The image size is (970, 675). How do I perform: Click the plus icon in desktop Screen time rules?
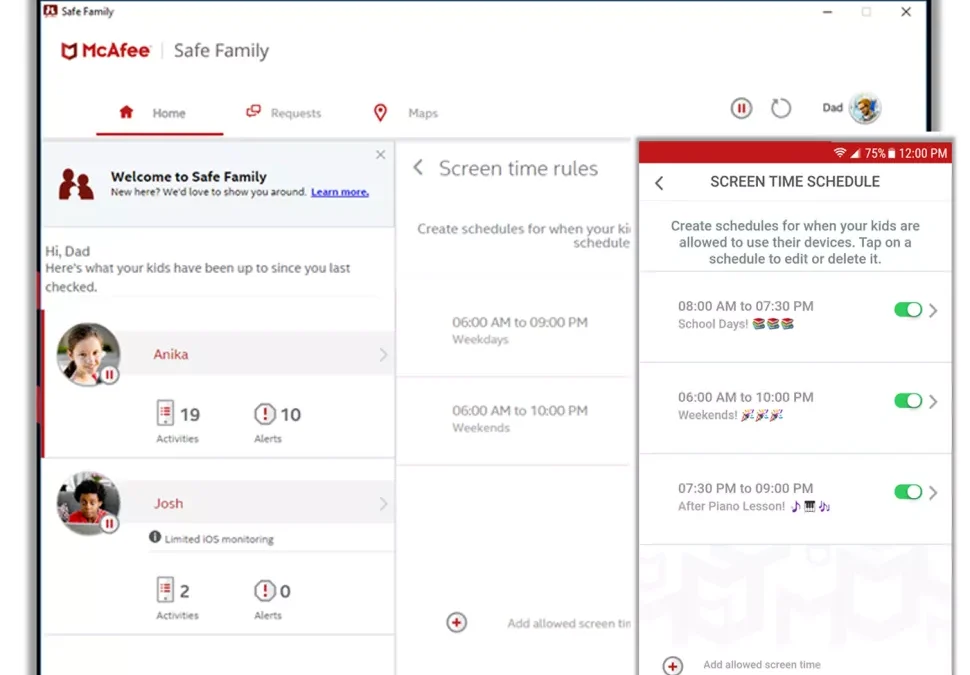click(456, 623)
